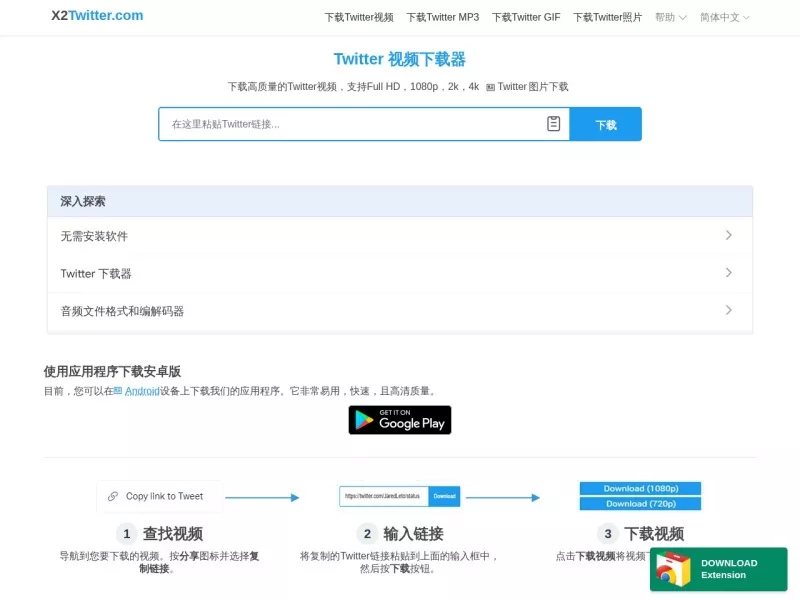
Task: Click the 深入探索 section header
Action: pos(399,202)
